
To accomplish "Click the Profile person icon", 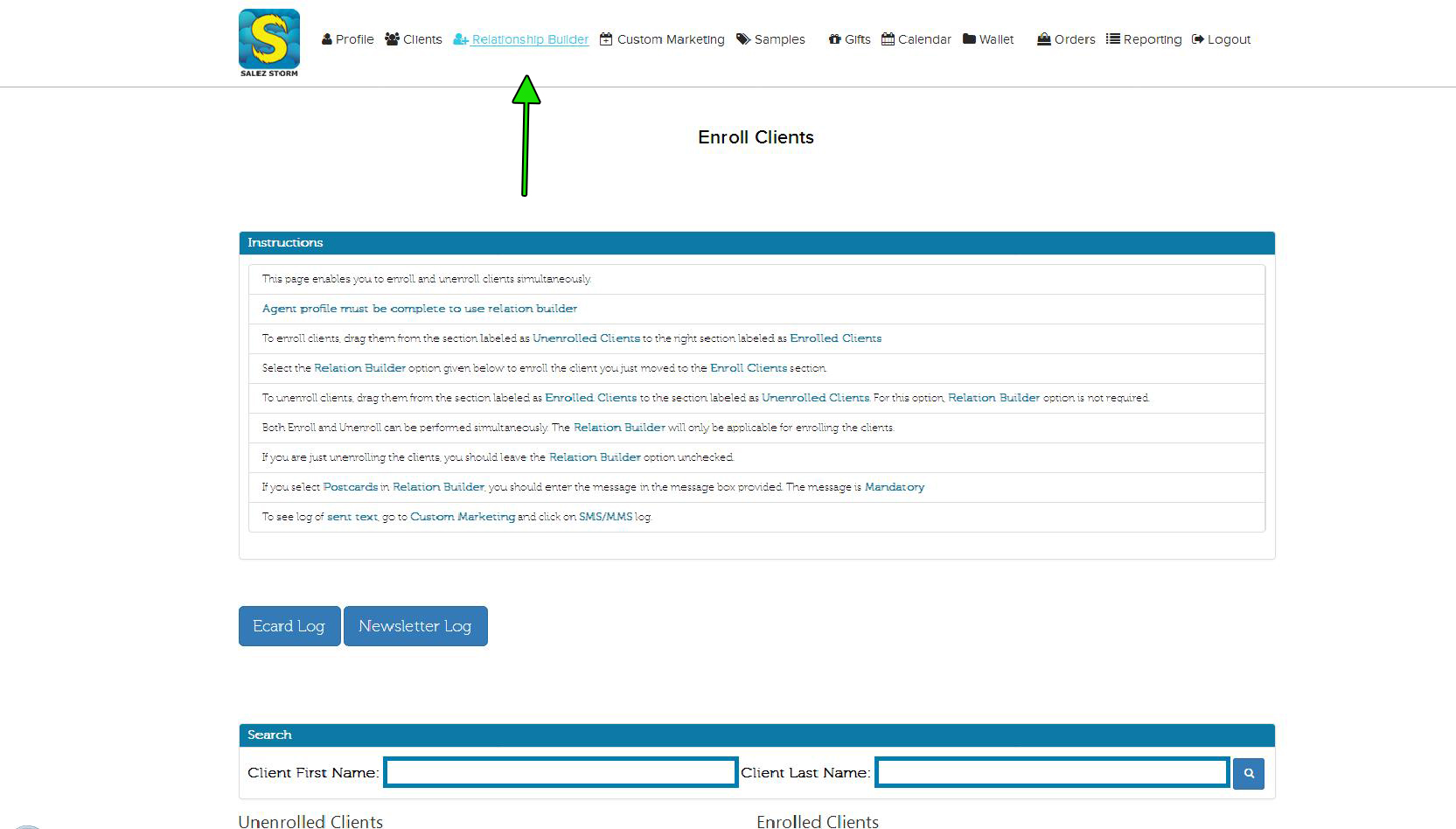I will [x=327, y=39].
